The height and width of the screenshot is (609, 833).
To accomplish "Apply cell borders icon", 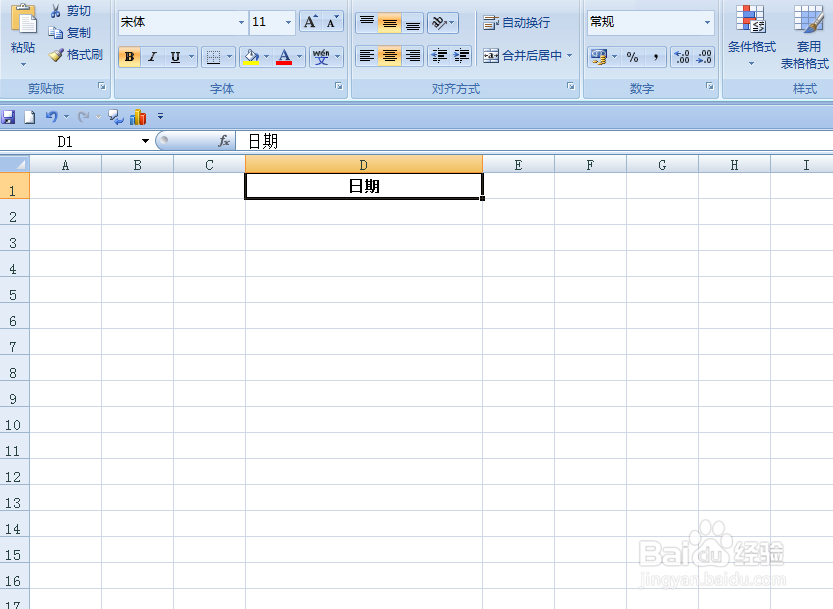I will tap(213, 57).
